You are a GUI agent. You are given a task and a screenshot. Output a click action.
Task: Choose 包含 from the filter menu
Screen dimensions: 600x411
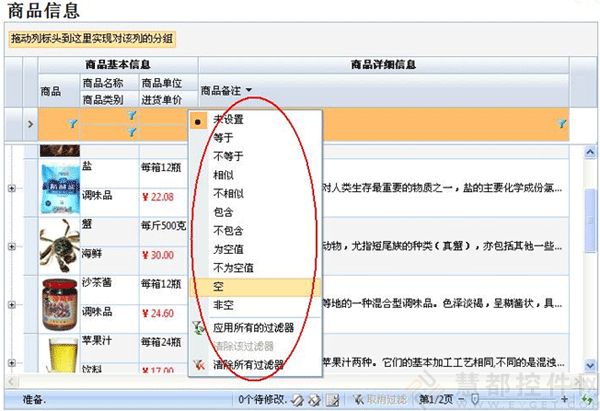tap(224, 212)
